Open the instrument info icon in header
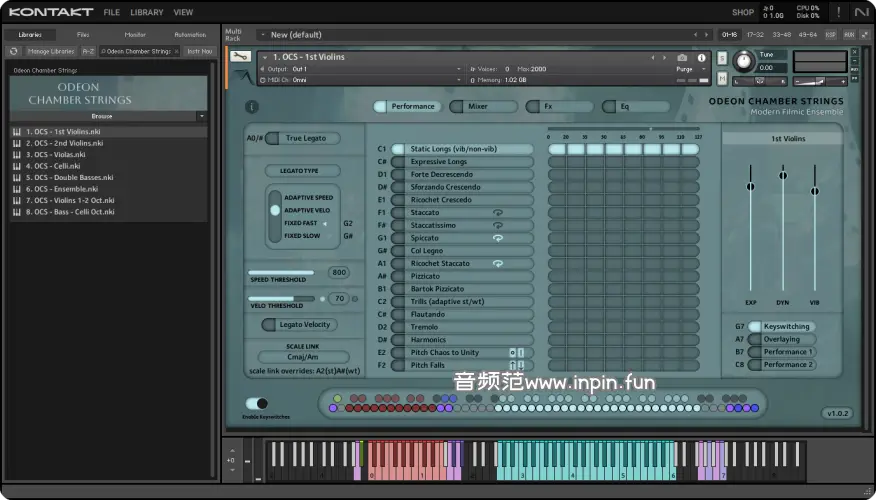Viewport: 876px width, 500px height. (703, 58)
